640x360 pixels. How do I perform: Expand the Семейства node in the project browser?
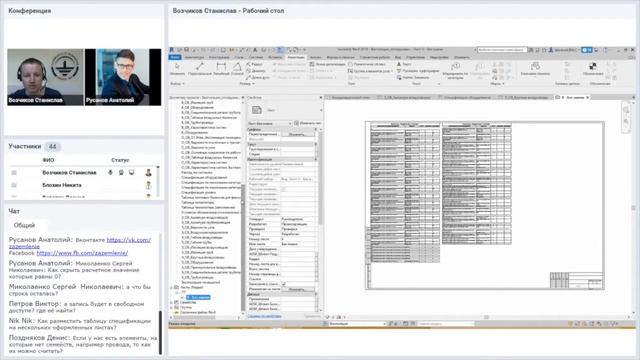click(x=171, y=302)
